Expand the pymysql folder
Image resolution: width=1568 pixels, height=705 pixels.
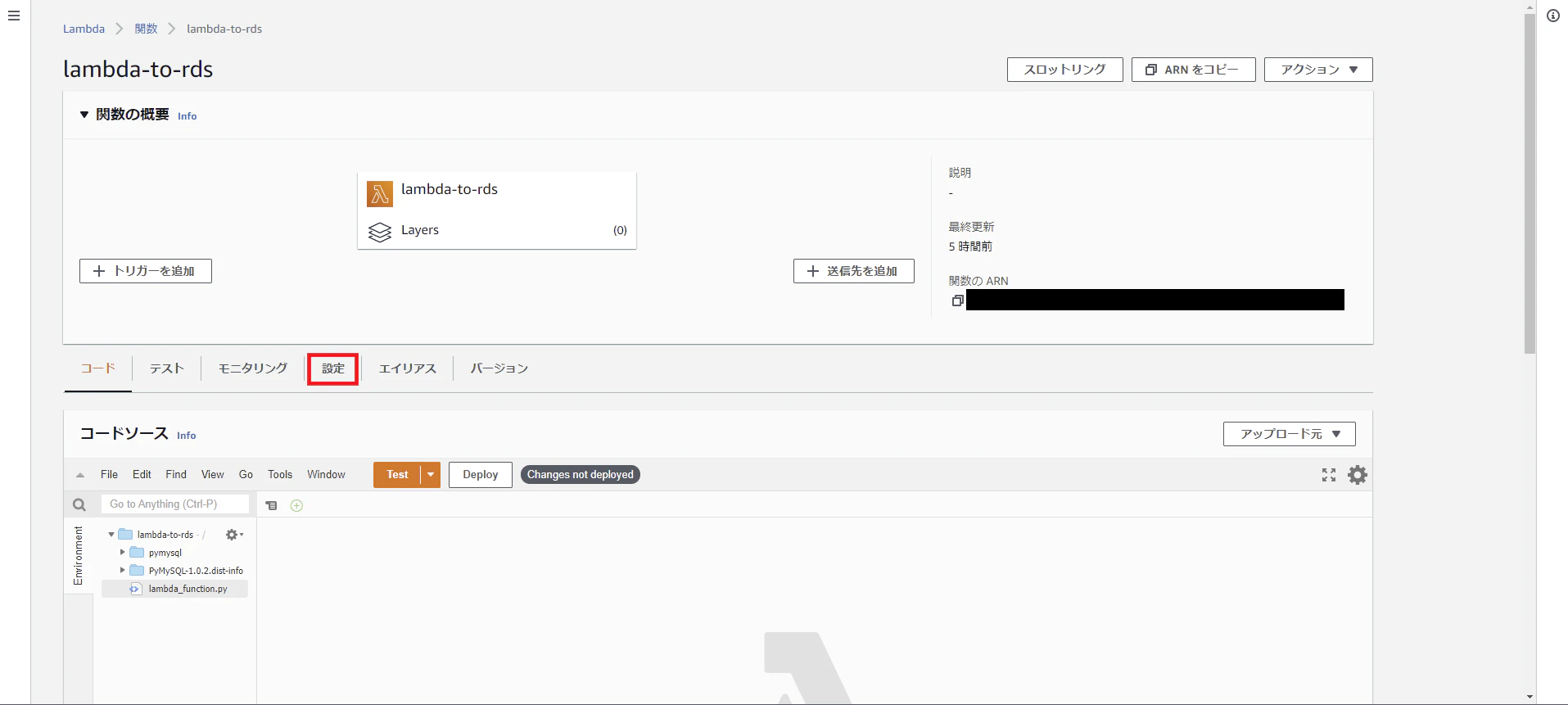[123, 553]
